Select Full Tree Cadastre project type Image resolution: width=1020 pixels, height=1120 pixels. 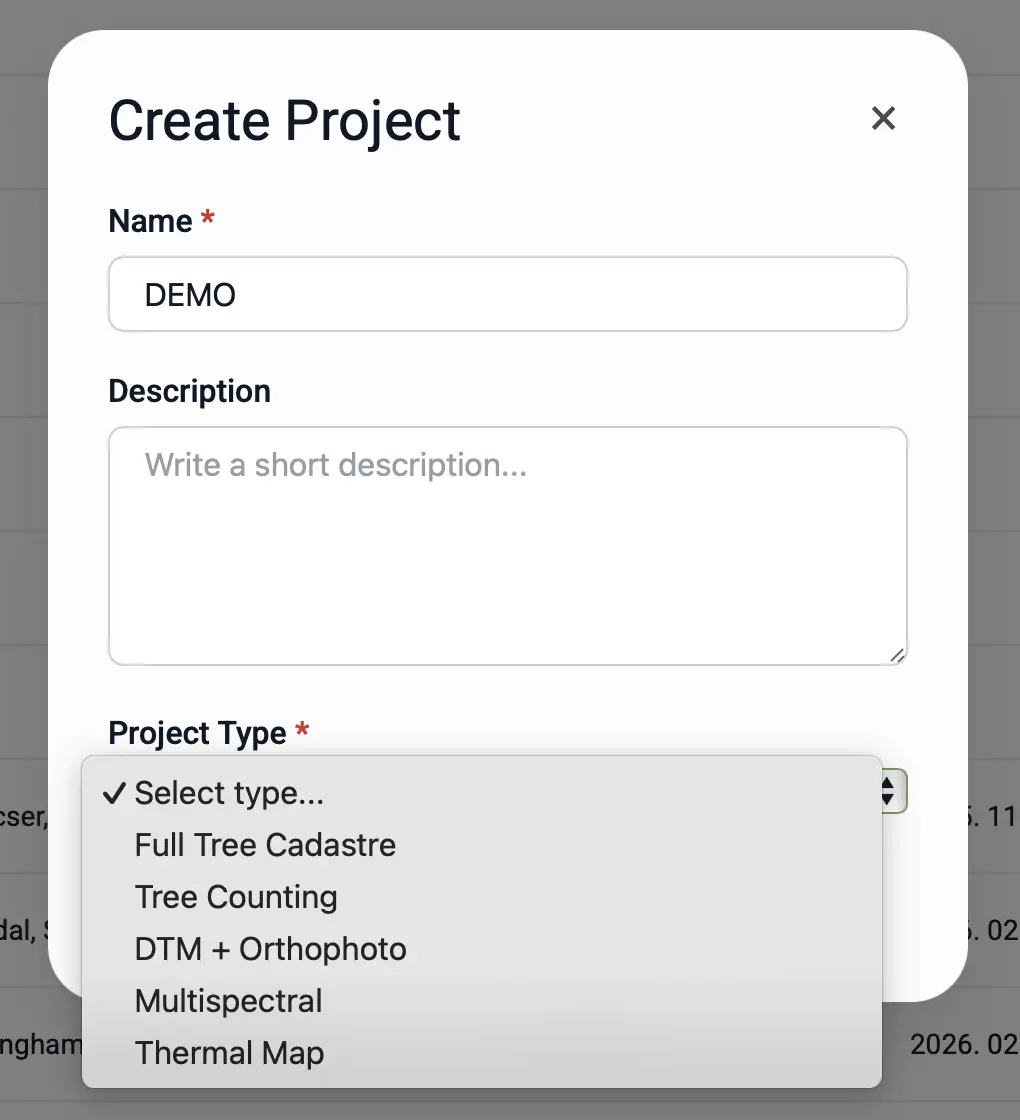point(265,845)
